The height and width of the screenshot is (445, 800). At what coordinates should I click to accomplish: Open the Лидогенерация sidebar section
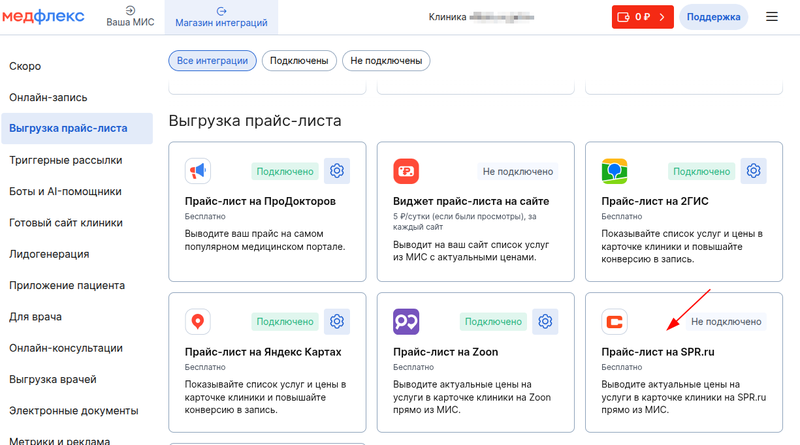(x=49, y=254)
